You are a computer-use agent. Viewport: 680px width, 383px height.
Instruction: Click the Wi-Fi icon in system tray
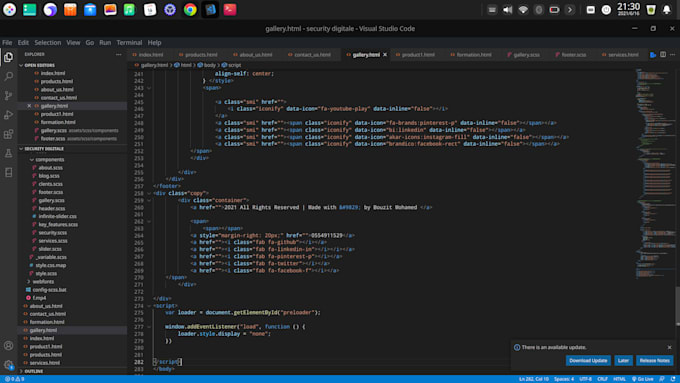(x=523, y=10)
